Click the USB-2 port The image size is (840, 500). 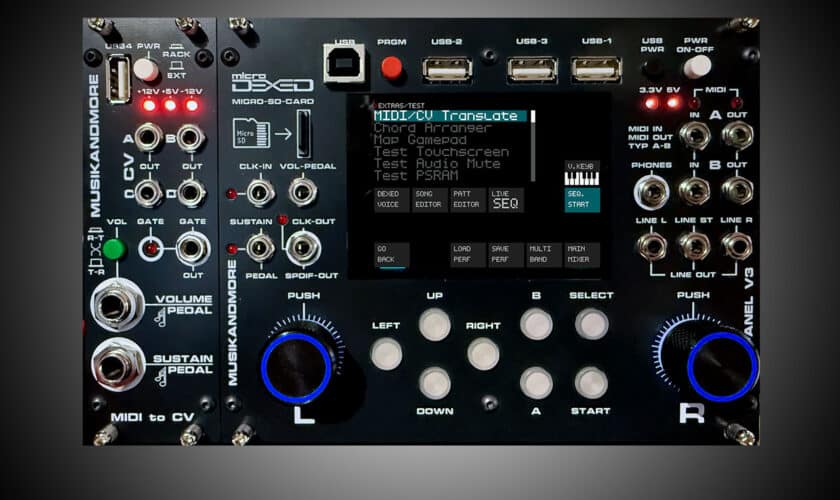(447, 70)
